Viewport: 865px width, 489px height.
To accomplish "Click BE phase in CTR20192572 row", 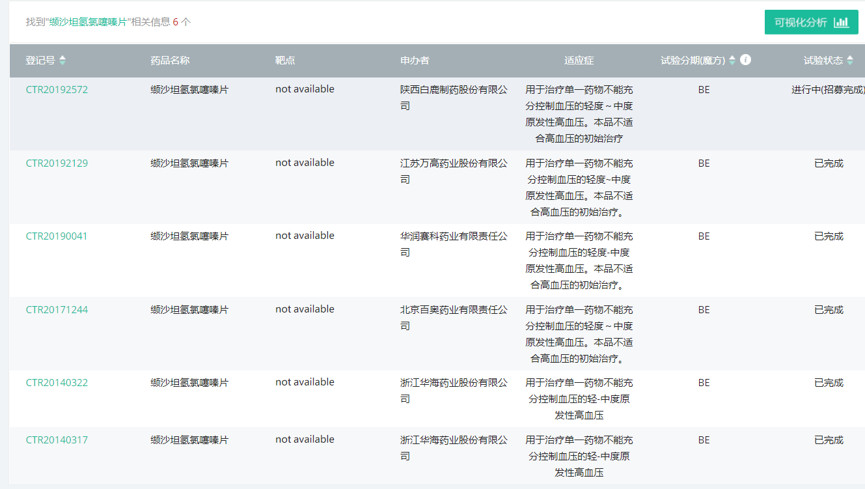I will pos(704,89).
